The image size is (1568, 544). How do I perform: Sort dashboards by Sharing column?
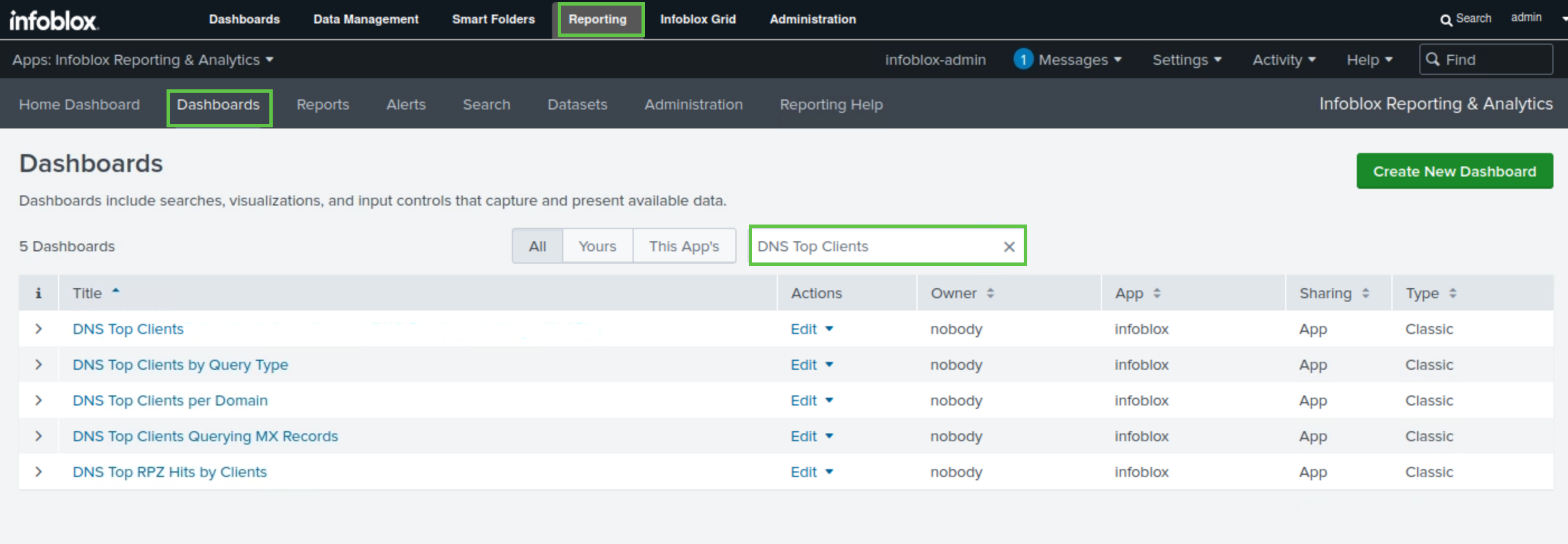(x=1334, y=293)
